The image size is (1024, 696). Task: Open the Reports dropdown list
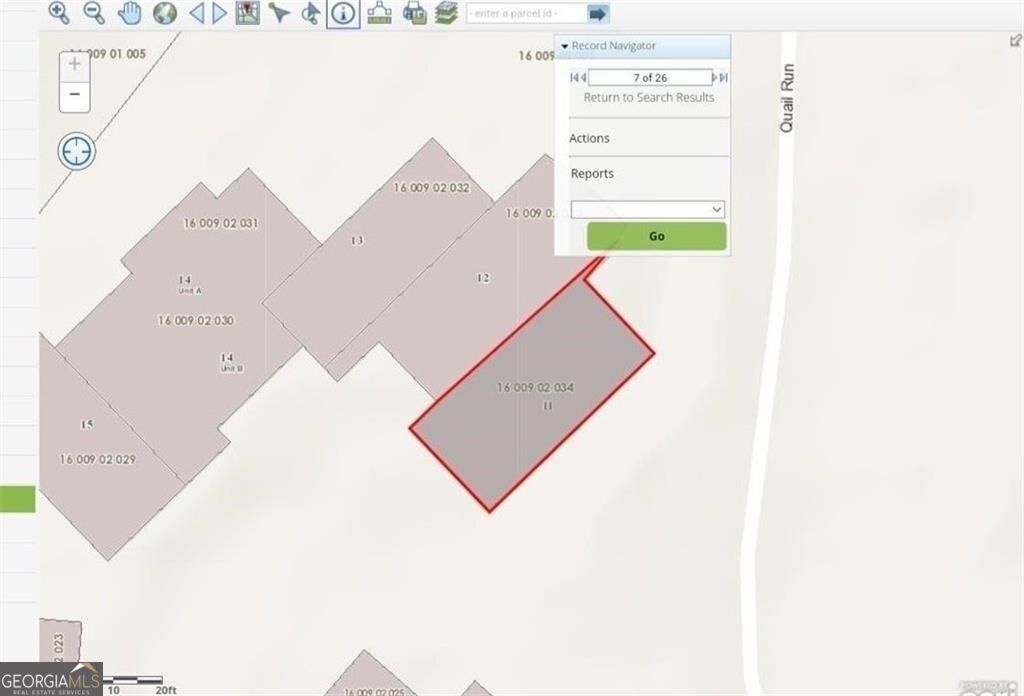click(648, 209)
